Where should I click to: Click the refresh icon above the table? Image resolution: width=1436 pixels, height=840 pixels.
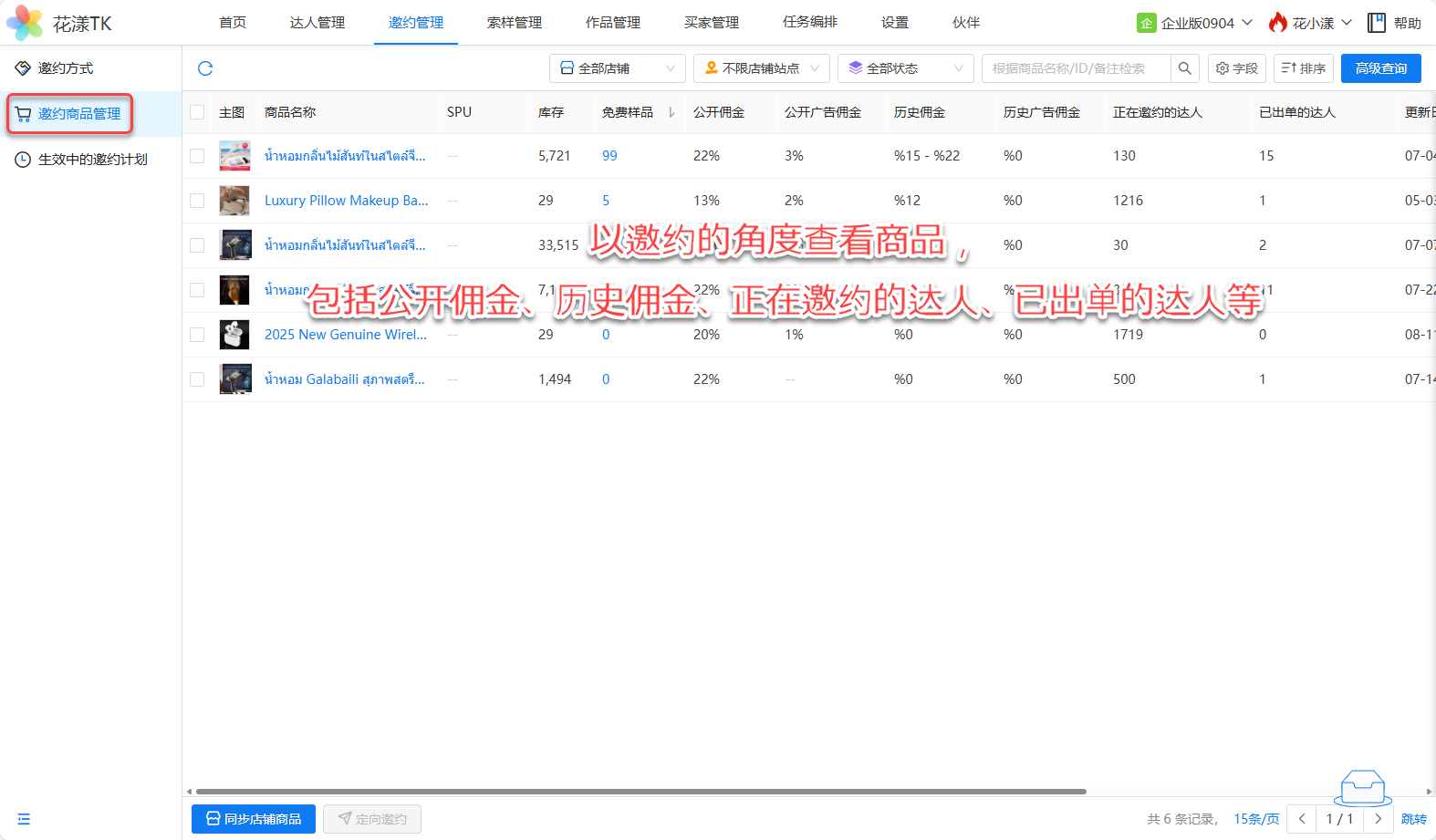pos(205,68)
